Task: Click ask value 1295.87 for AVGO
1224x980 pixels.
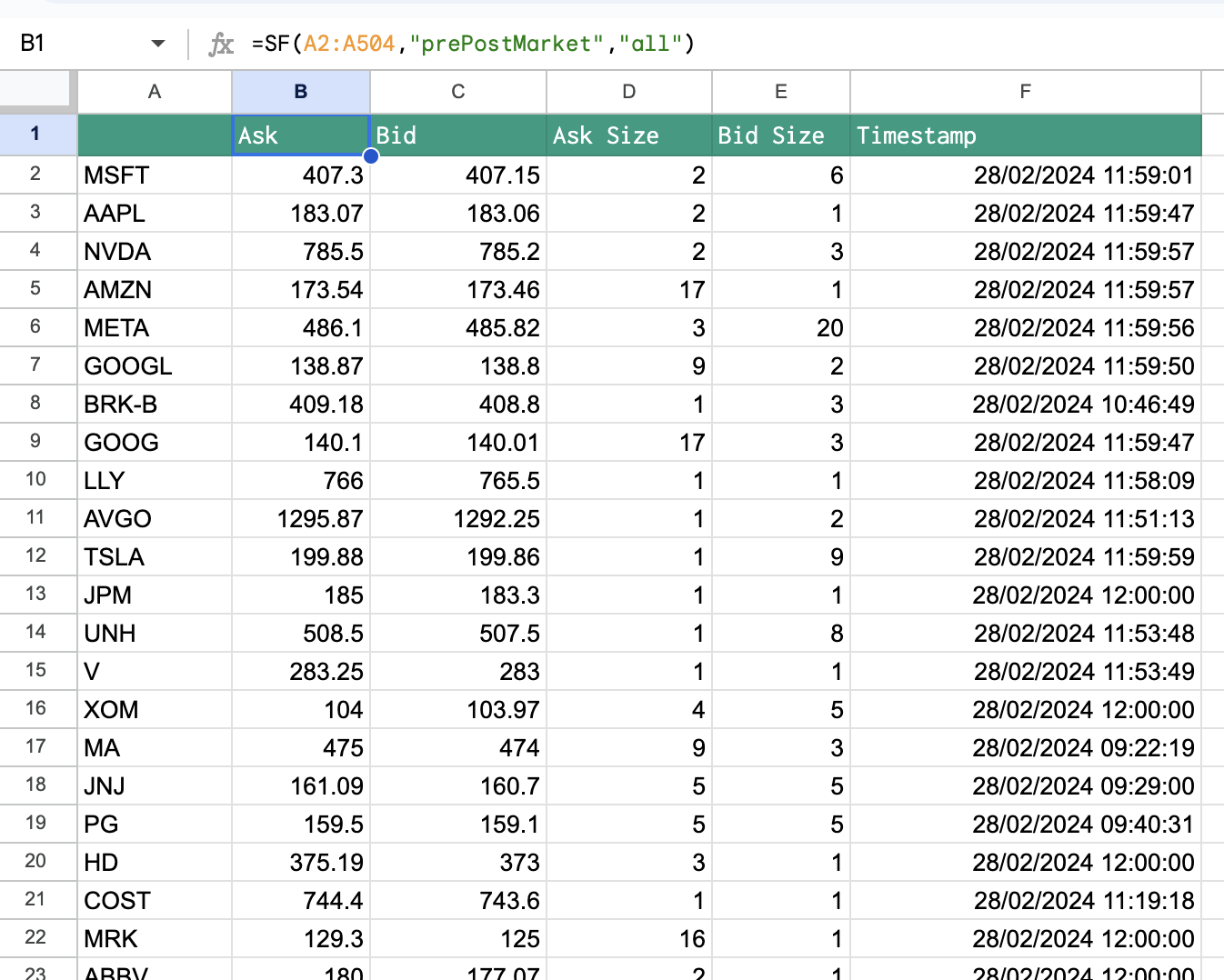Action: pos(301,518)
